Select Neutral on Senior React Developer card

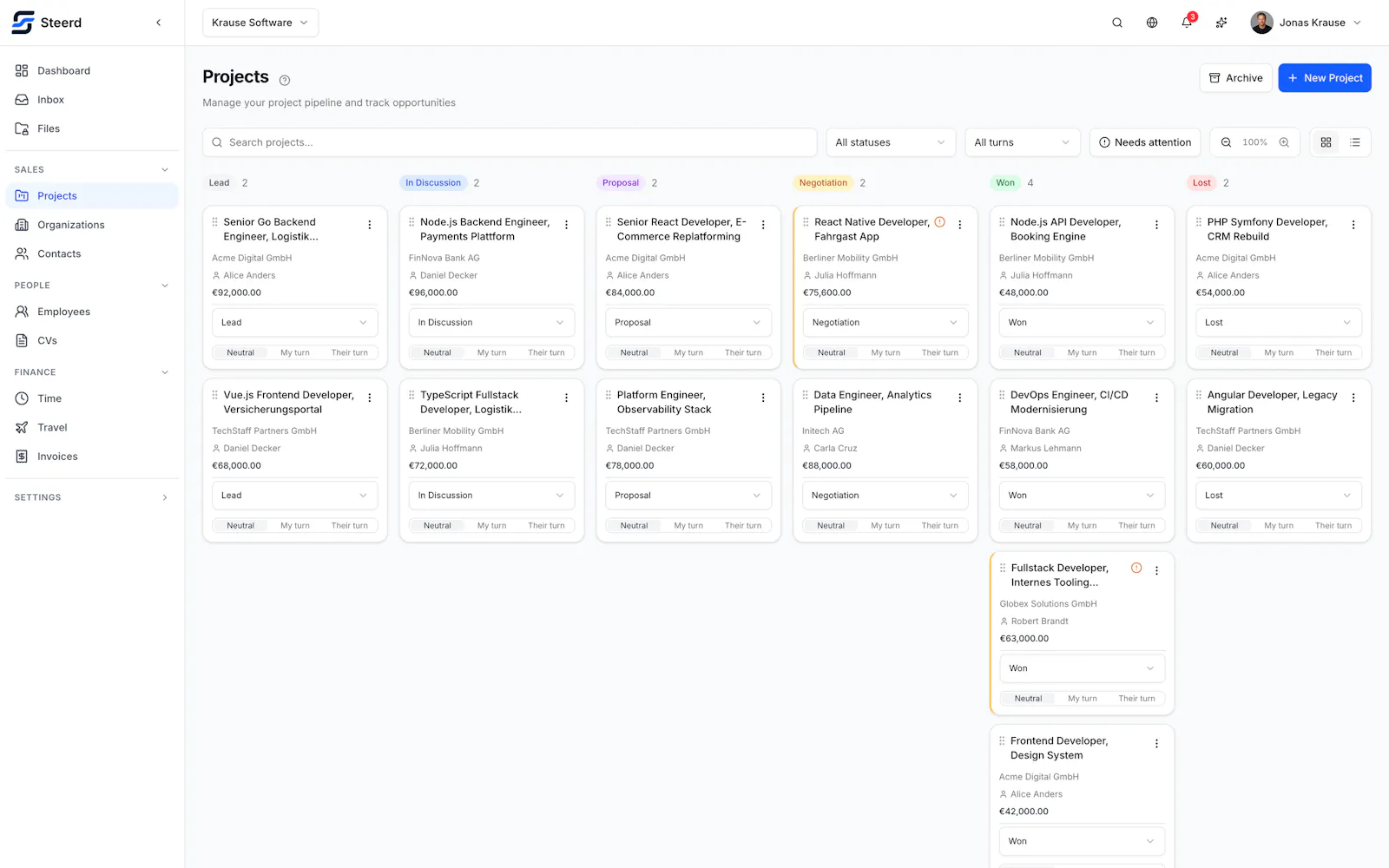[634, 352]
